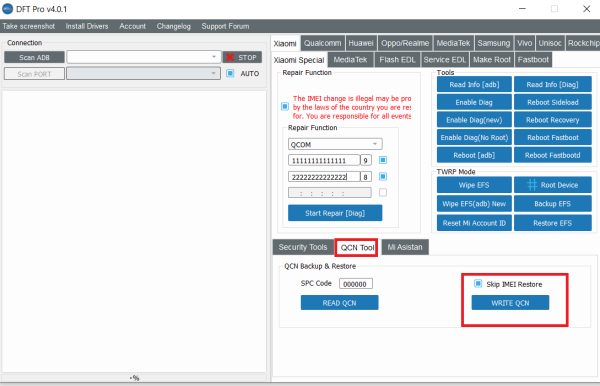600x386 pixels.
Task: Click the Restore EFS button
Action: tap(553, 223)
